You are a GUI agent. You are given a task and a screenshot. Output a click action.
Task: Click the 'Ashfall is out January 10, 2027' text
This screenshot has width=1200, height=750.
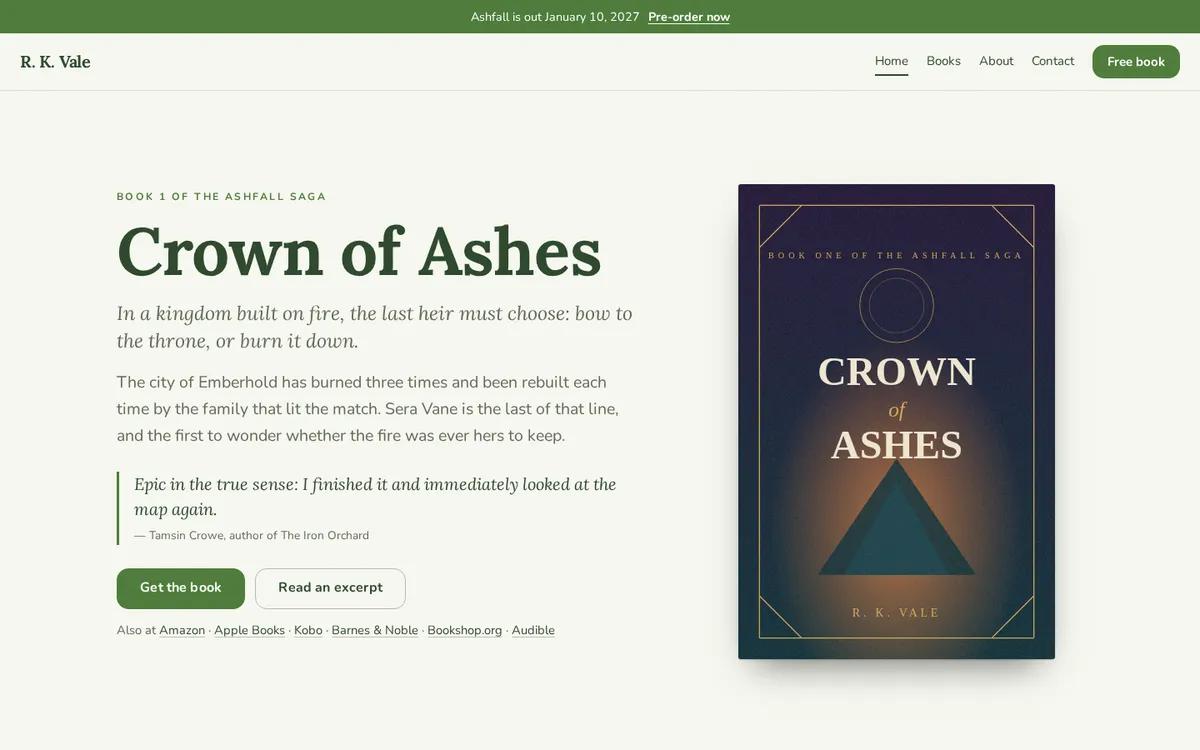click(555, 17)
